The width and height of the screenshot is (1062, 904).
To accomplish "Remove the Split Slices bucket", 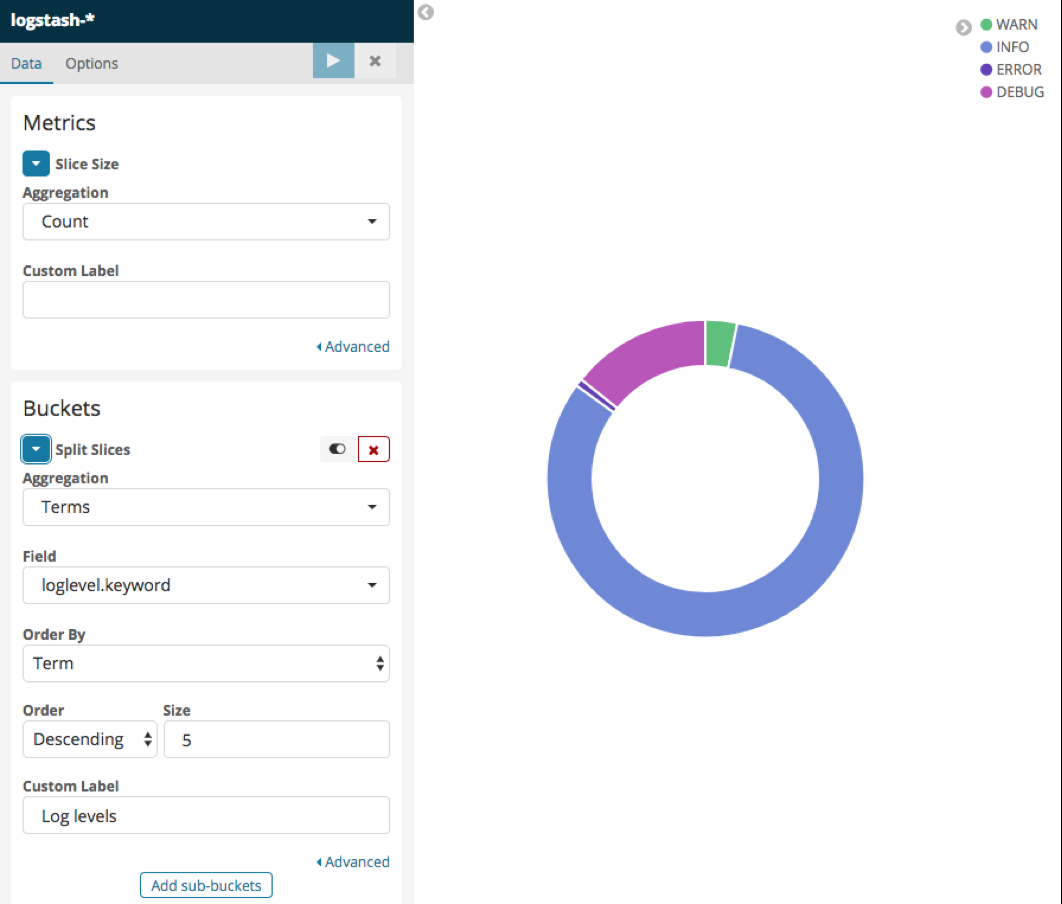I will [x=373, y=450].
